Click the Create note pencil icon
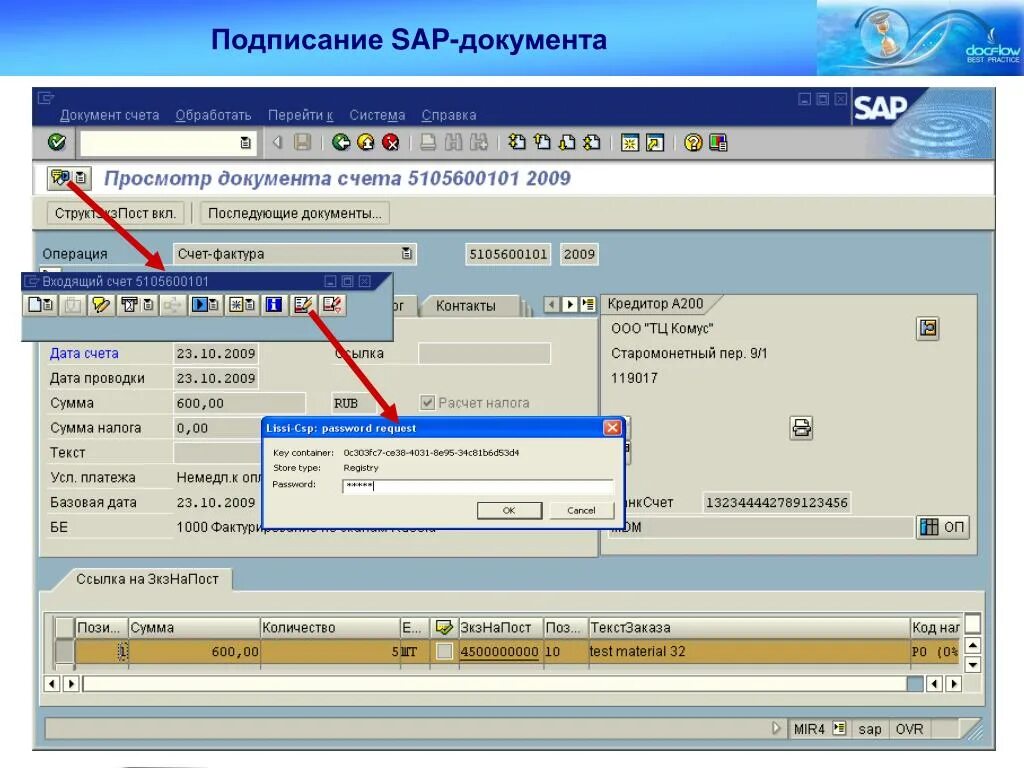1024x768 pixels. point(101,304)
